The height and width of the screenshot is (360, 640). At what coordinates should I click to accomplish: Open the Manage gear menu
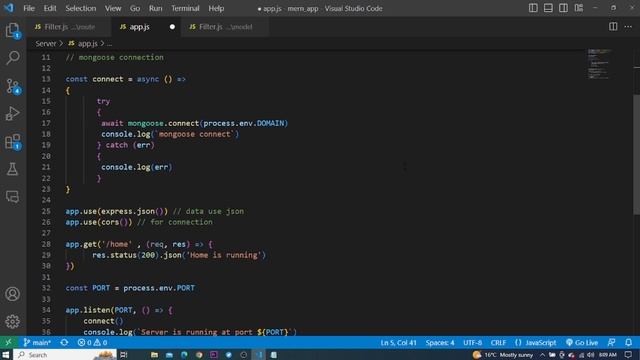coord(12,322)
